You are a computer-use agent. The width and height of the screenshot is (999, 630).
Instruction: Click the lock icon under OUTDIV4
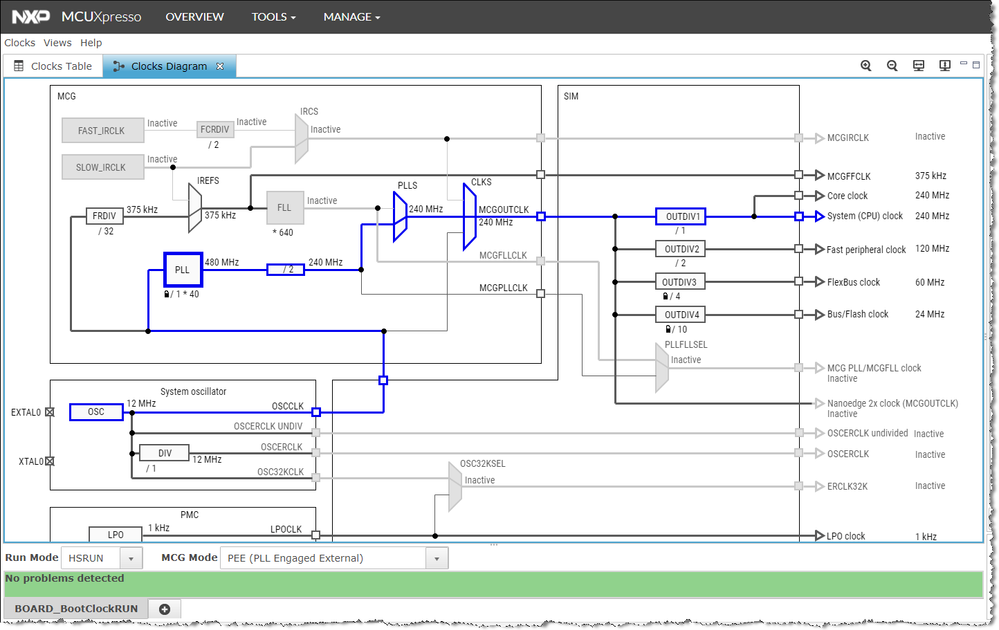click(x=668, y=329)
